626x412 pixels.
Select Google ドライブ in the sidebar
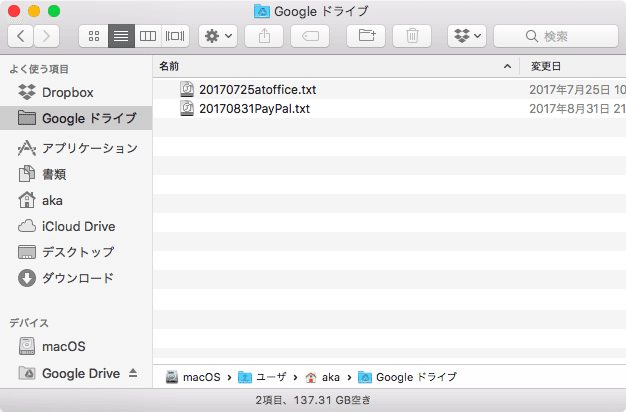point(76,118)
